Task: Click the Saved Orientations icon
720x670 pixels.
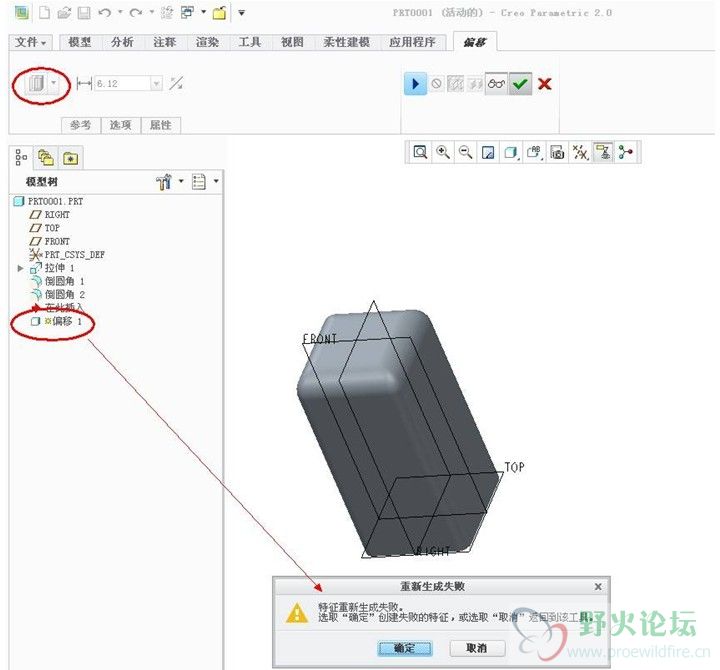Action: point(534,152)
